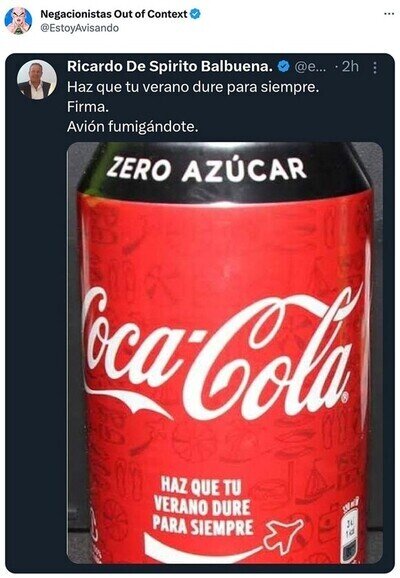Open the vertical three-dot menu on quoted tweet
The height and width of the screenshot is (578, 400).
click(375, 68)
